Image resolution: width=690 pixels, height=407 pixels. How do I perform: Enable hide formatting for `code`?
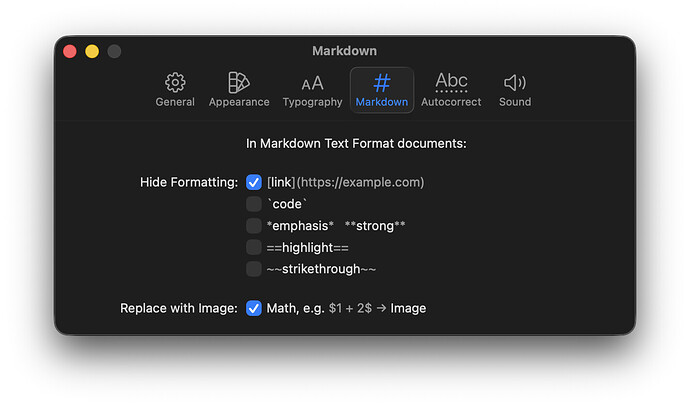254,204
